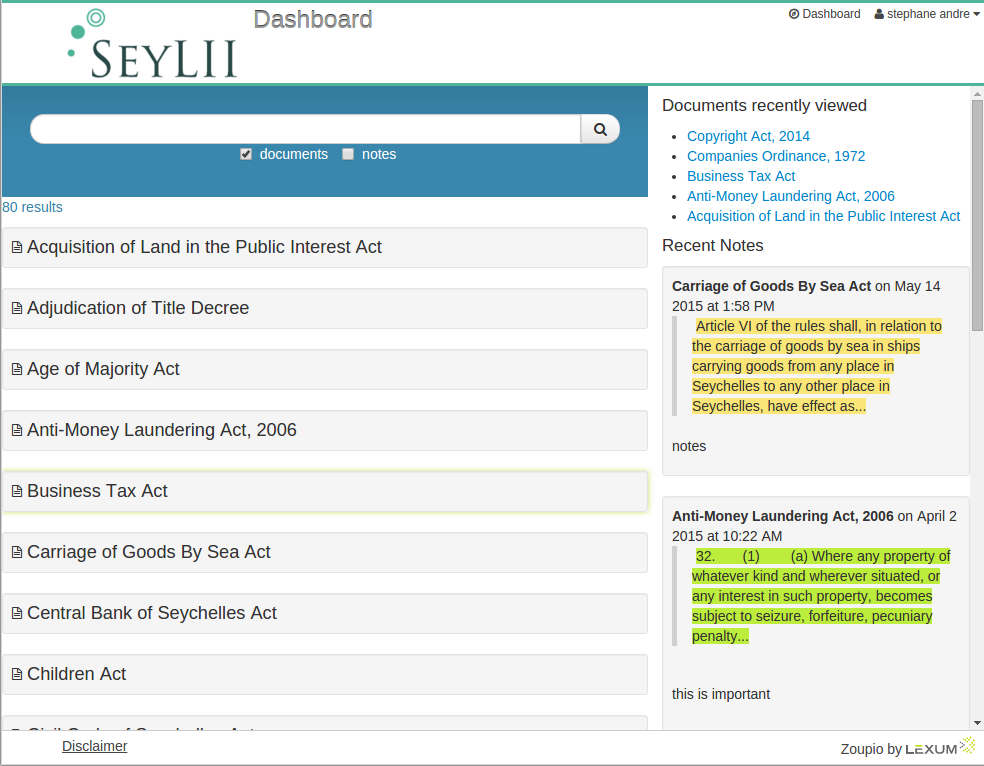984x766 pixels.
Task: Expand Acquisition of Land in the Public Interest Act result
Action: click(204, 247)
